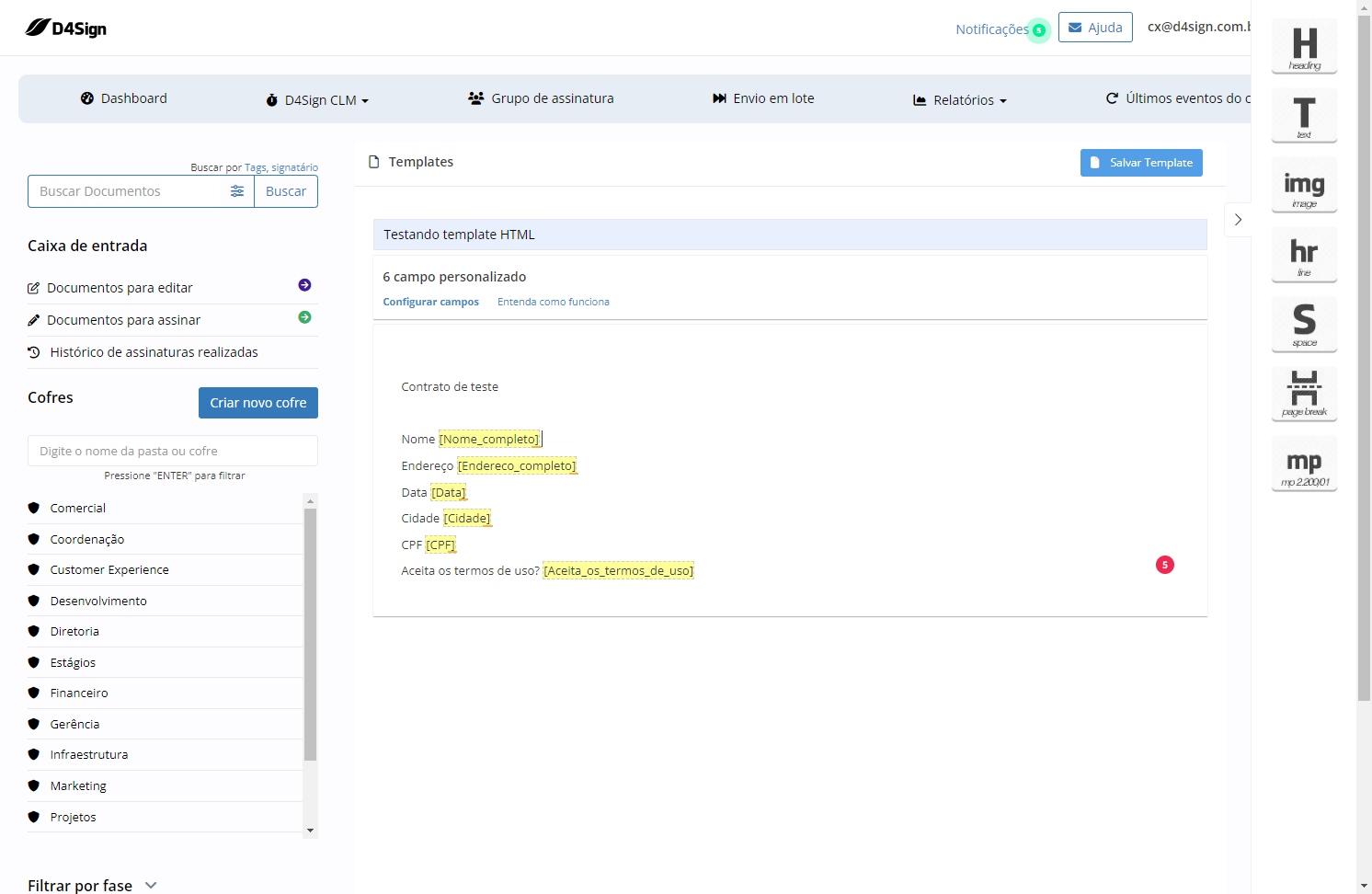Open Entenda como funciona link
This screenshot has width=1372, height=894.
(554, 302)
